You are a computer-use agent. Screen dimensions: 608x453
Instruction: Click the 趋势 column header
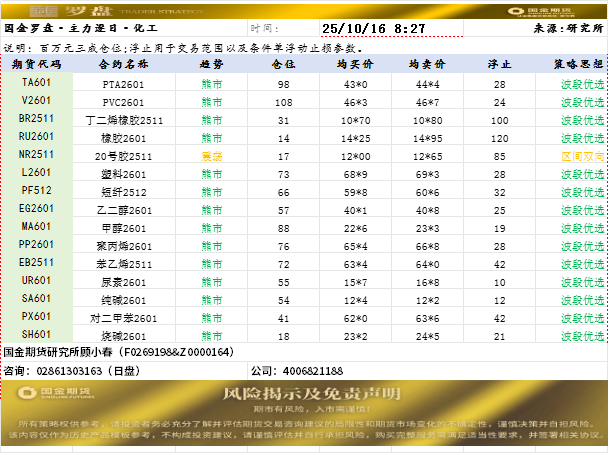coord(212,64)
